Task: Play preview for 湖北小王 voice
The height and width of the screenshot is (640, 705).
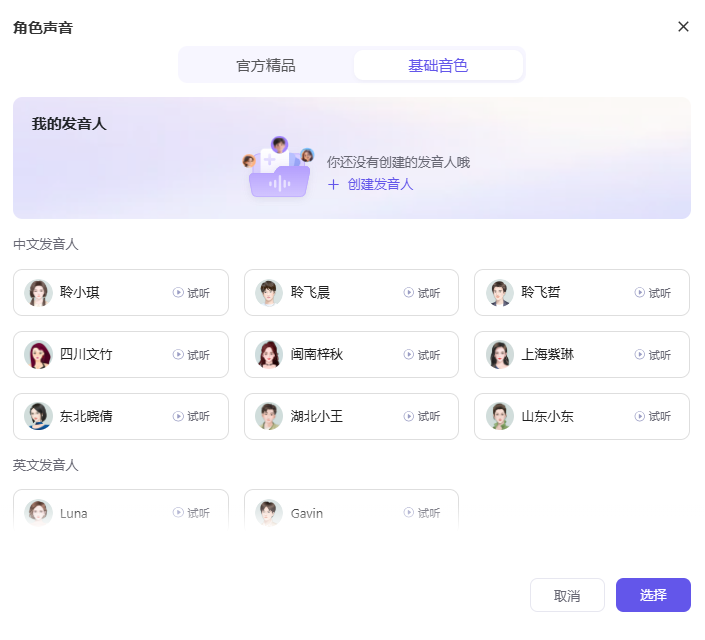Action: [422, 416]
